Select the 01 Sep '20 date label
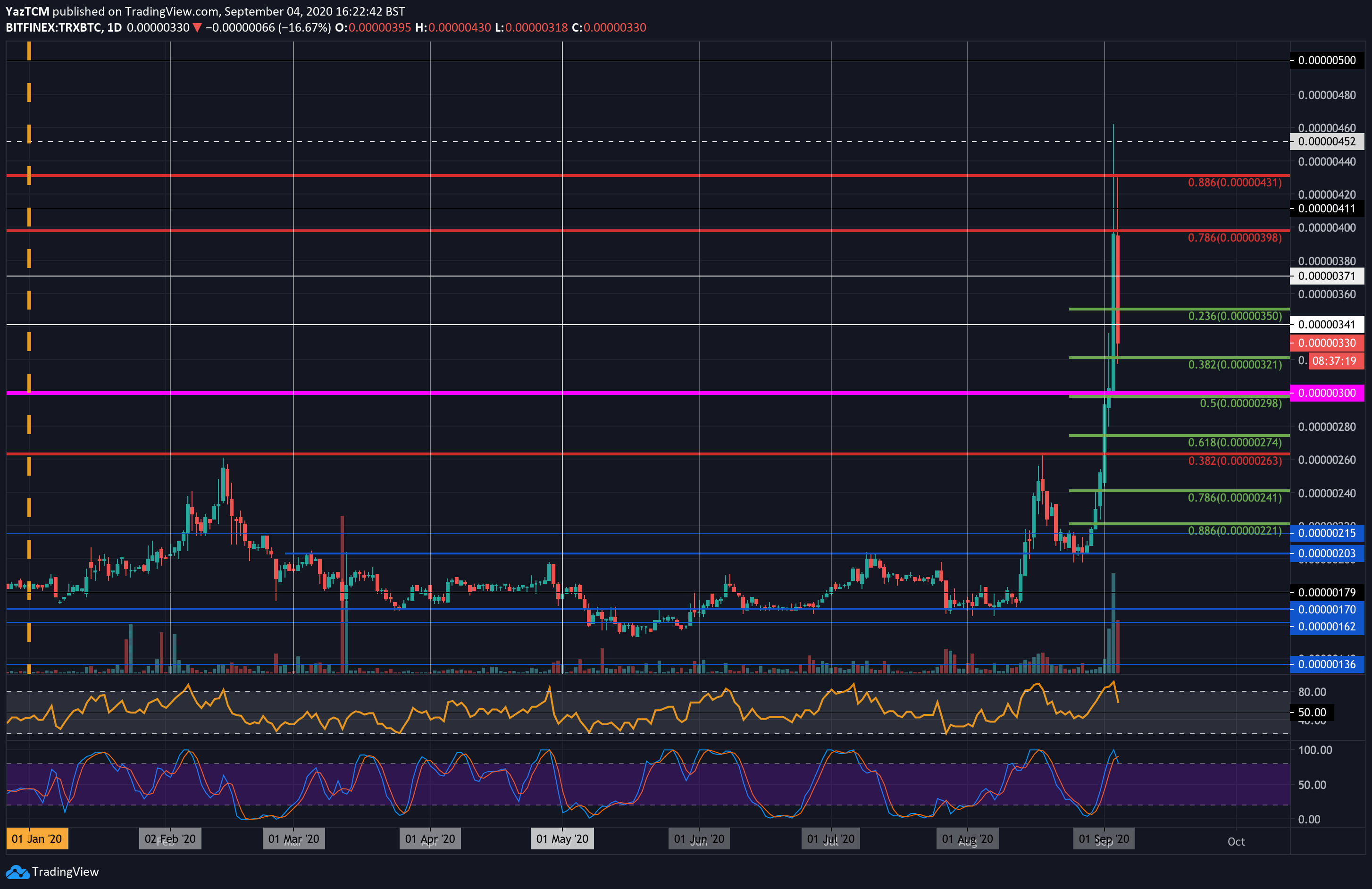Viewport: 1372px width, 889px height. pyautogui.click(x=1104, y=839)
